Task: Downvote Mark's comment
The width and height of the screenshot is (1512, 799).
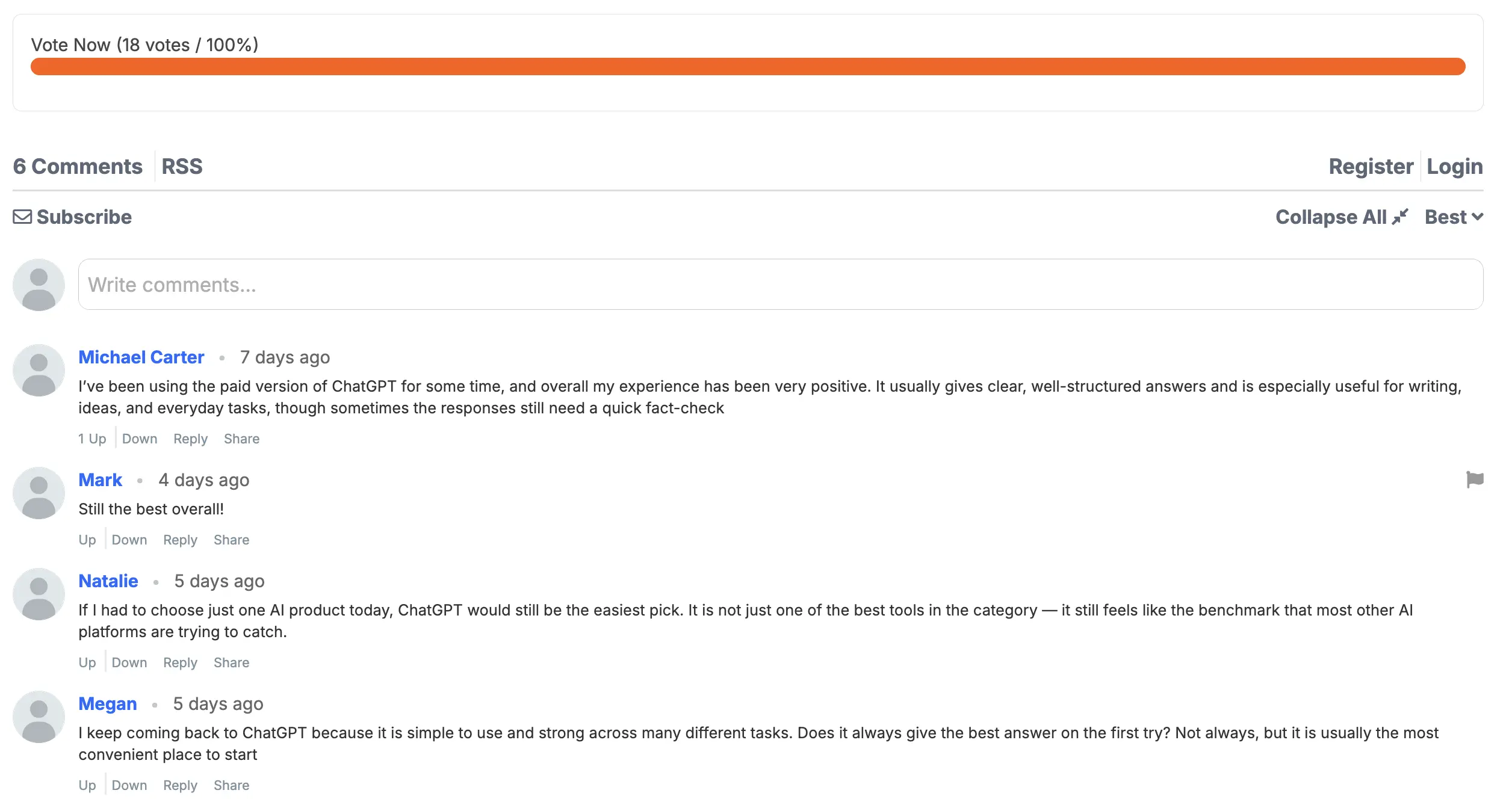Action: click(x=129, y=539)
